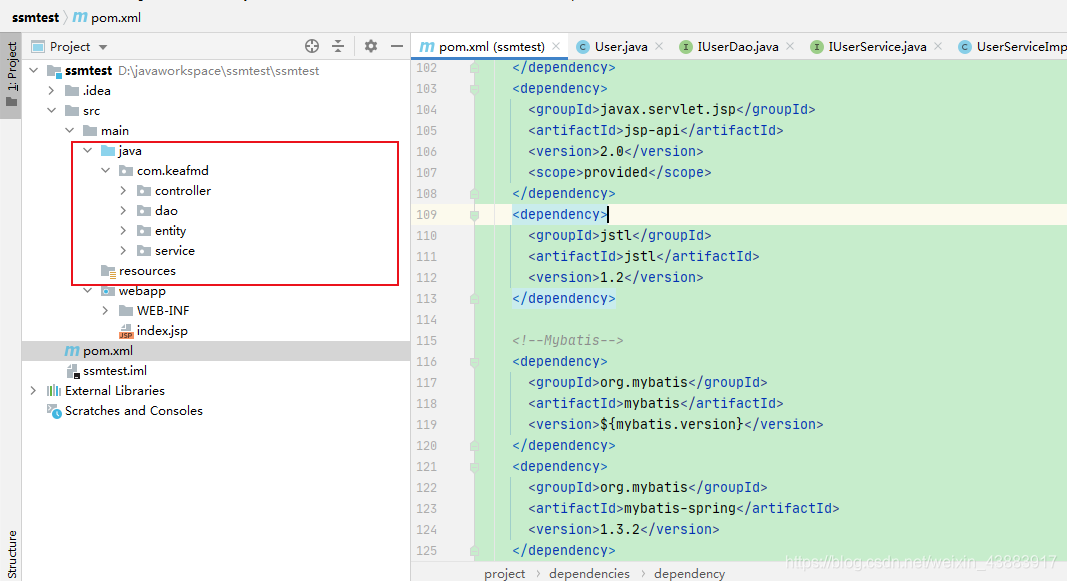Viewport: 1067px width, 581px height.
Task: Close the IUserDao.java tab
Action: point(789,46)
